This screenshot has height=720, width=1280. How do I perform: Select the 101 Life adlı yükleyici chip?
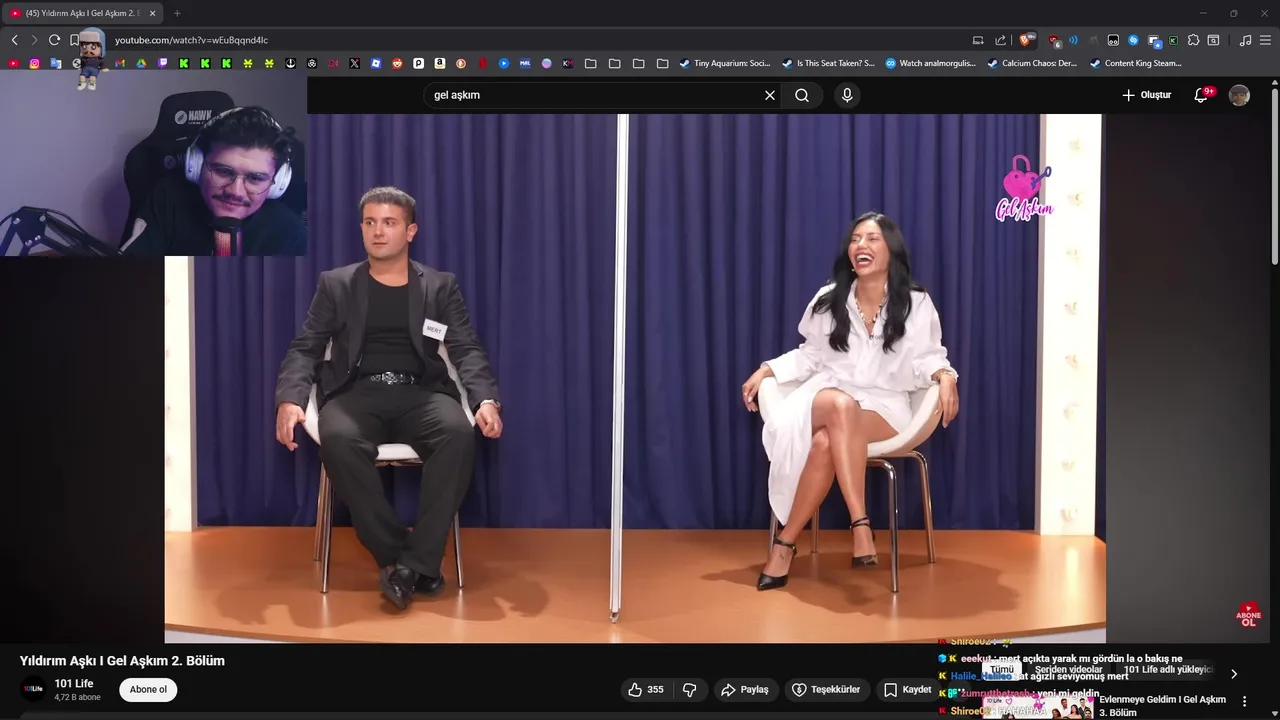(x=1168, y=670)
